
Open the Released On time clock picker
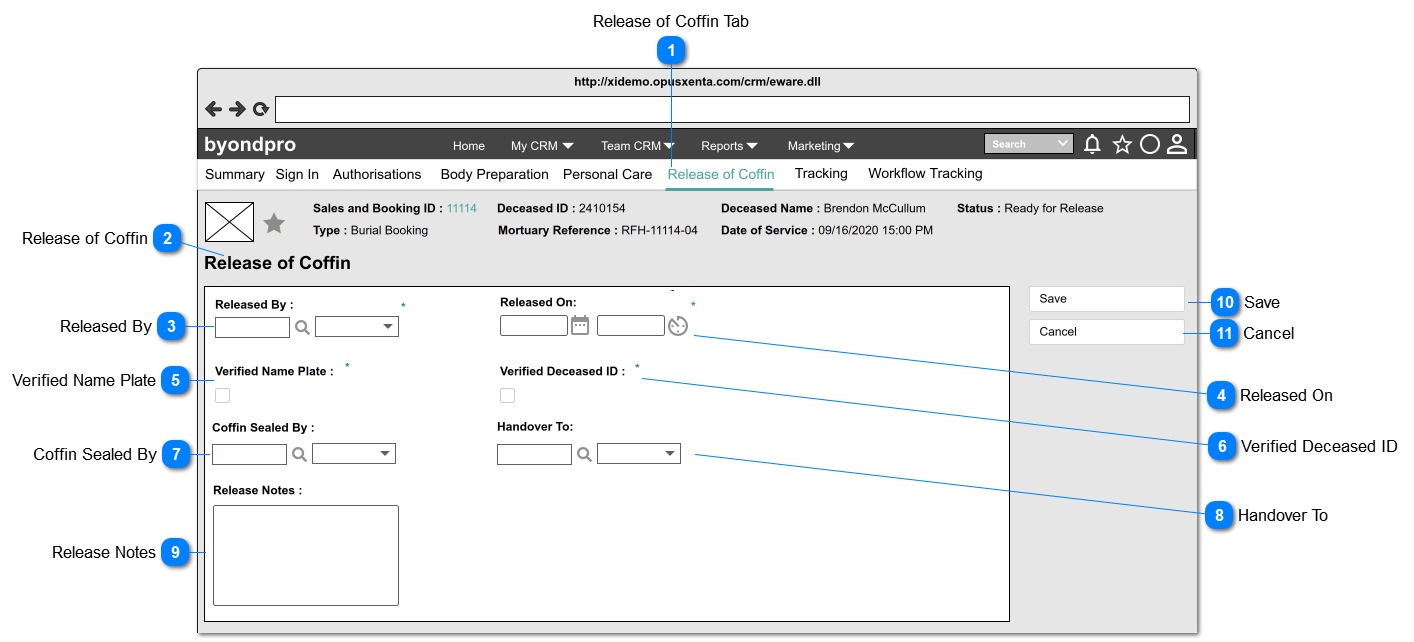point(678,326)
